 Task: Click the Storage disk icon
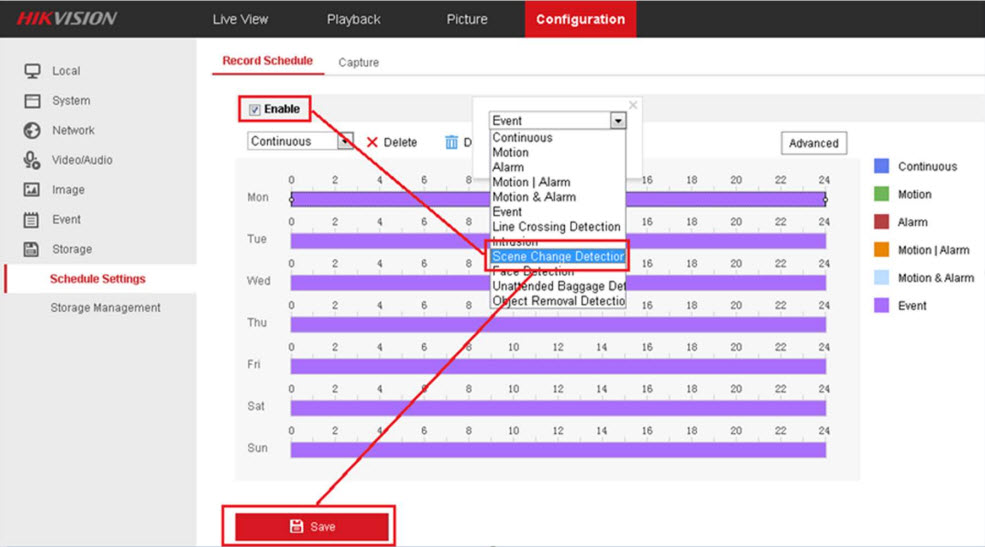click(32, 249)
